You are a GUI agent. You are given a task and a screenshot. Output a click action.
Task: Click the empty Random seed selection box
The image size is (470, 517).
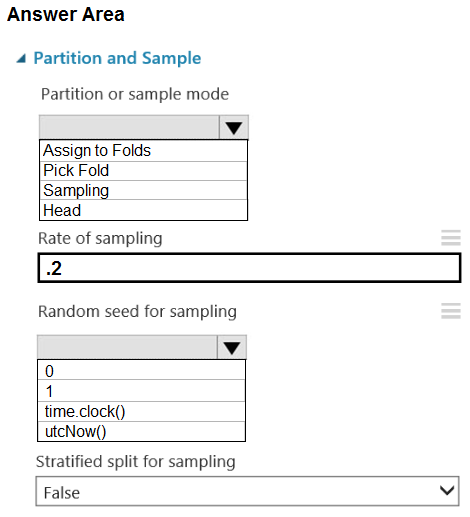127,347
